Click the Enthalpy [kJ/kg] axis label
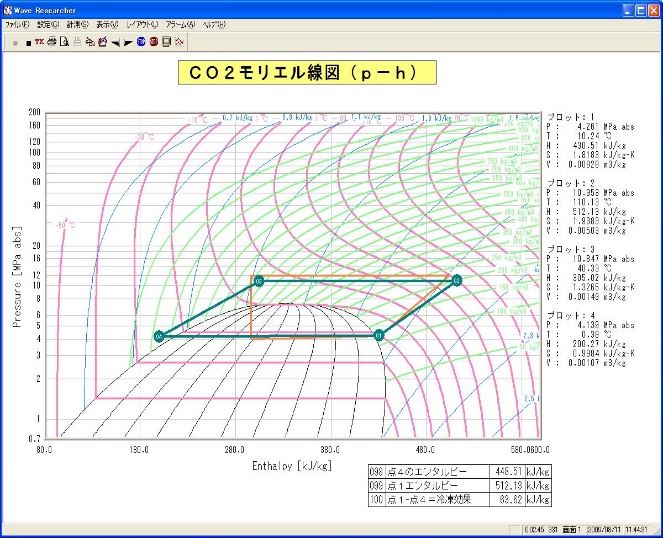Image resolution: width=663 pixels, height=538 pixels. (292, 466)
